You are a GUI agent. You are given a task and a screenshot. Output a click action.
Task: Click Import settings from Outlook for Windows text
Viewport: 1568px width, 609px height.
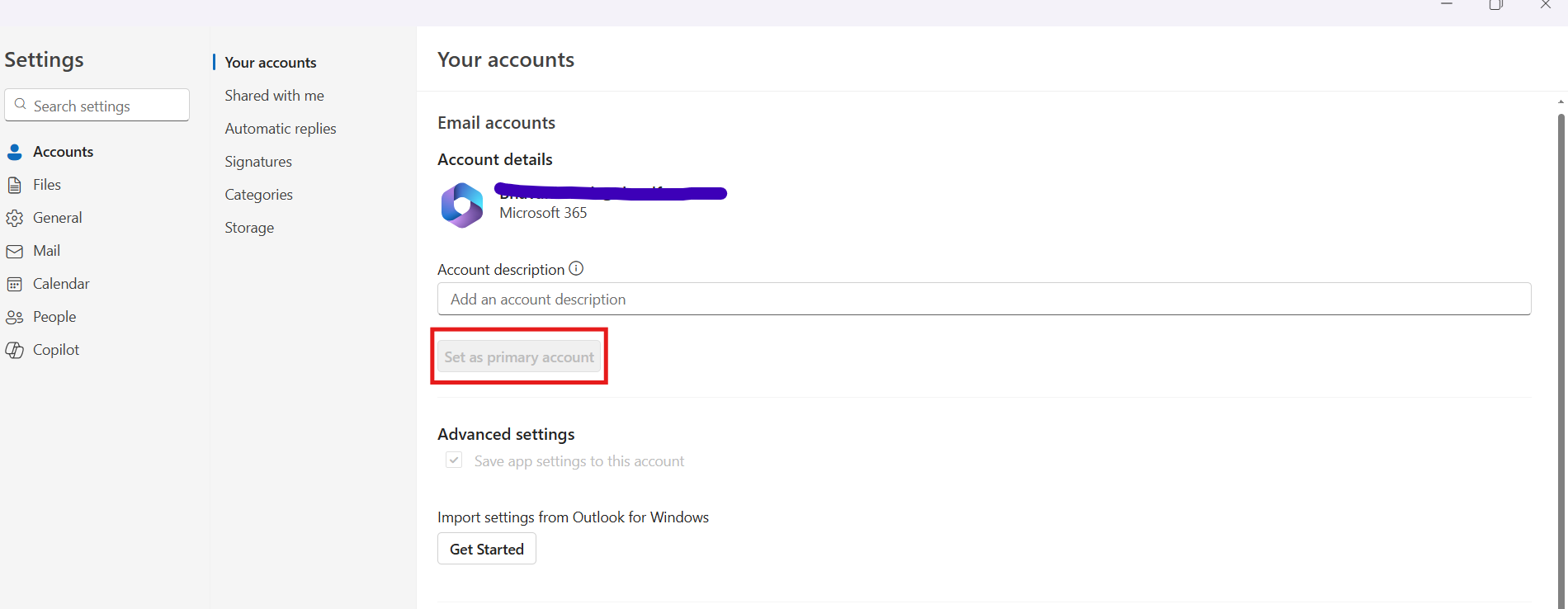573,517
